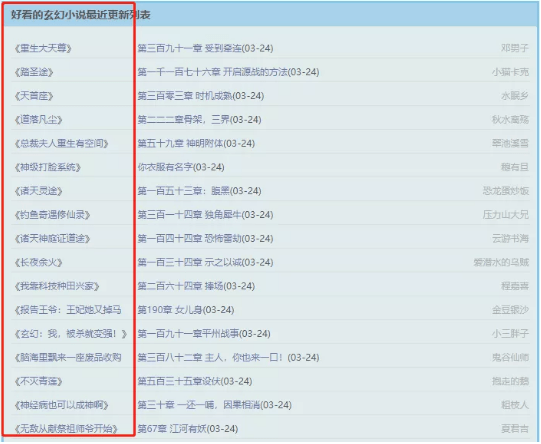The image size is (541, 444).
Task: Click the 好看的玄幻小说最近更新列表 header
Action: 81,15
